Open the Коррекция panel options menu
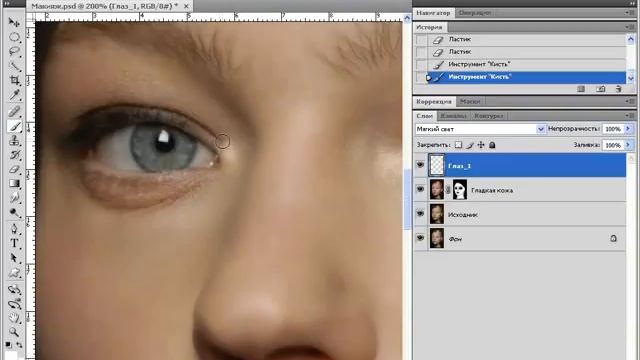 point(629,101)
